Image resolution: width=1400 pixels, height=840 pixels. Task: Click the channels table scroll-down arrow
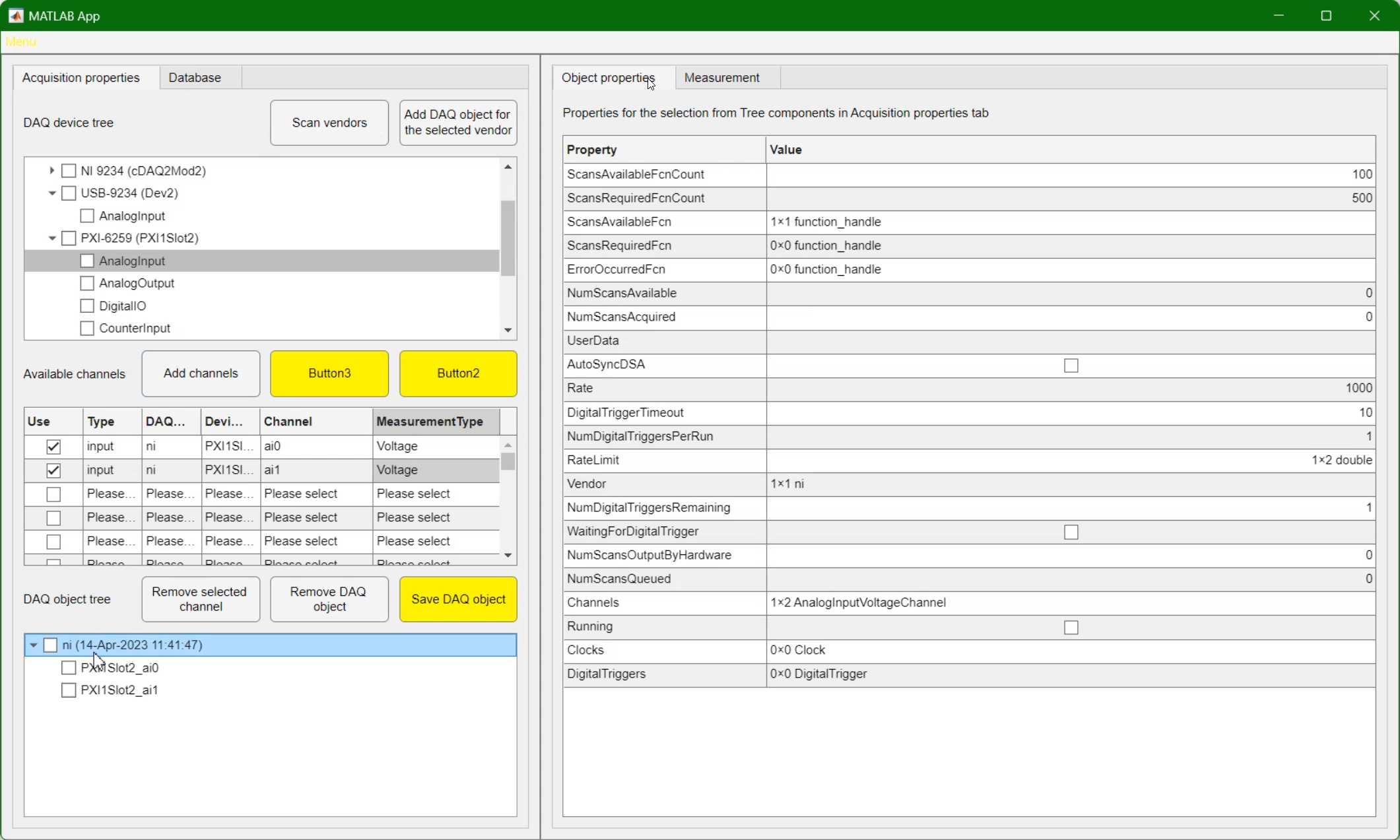pyautogui.click(x=508, y=555)
